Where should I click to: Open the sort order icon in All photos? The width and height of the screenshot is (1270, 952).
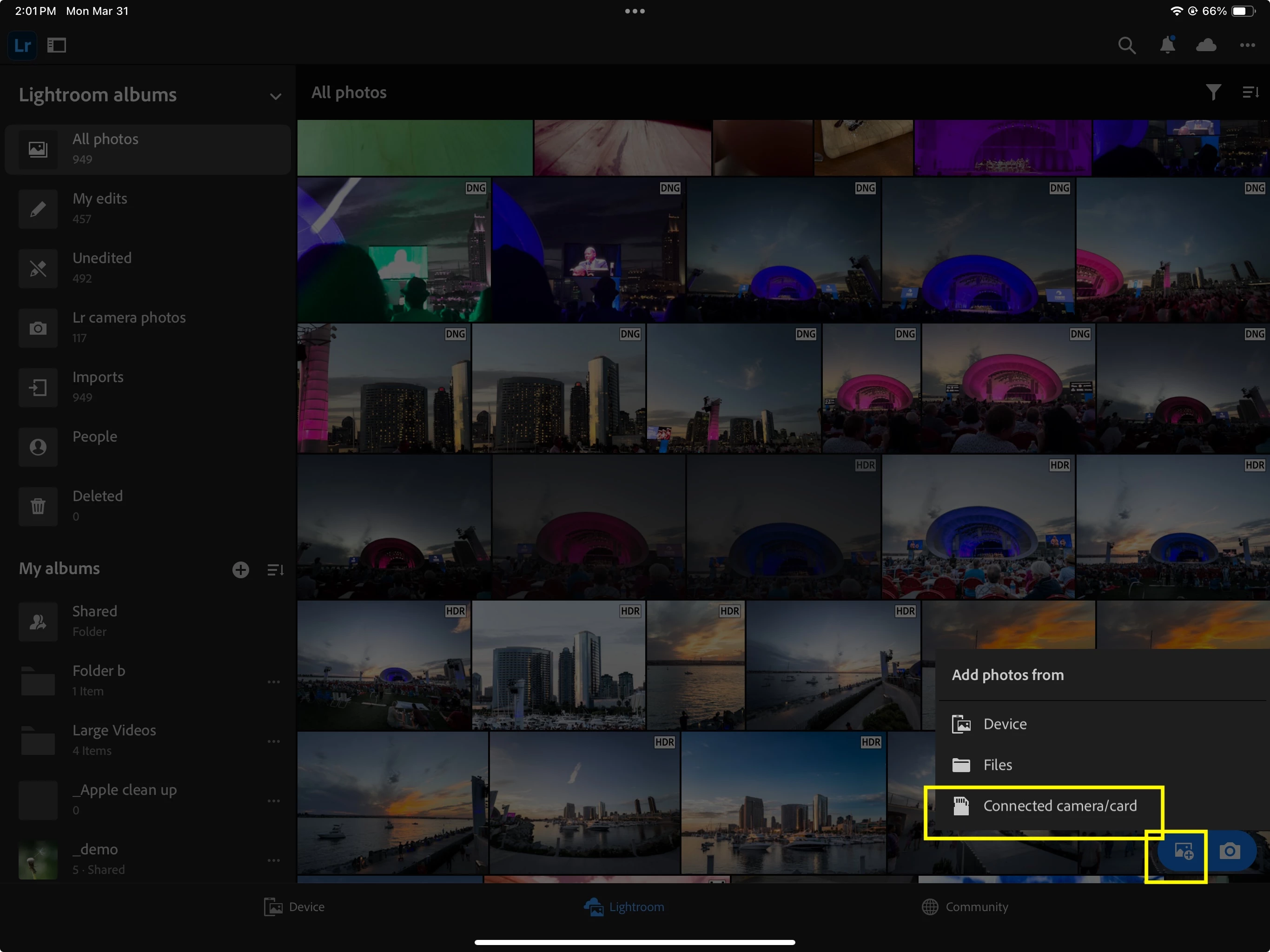coord(1250,93)
